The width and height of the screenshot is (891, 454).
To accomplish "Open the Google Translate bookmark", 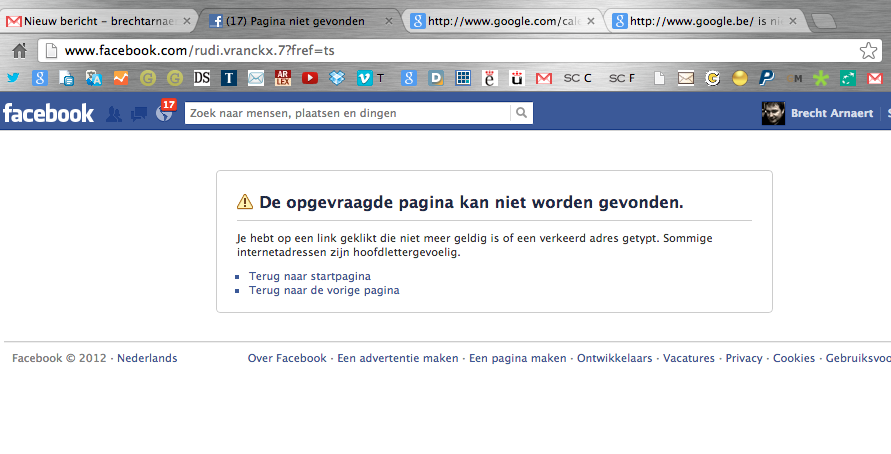I will (94, 78).
